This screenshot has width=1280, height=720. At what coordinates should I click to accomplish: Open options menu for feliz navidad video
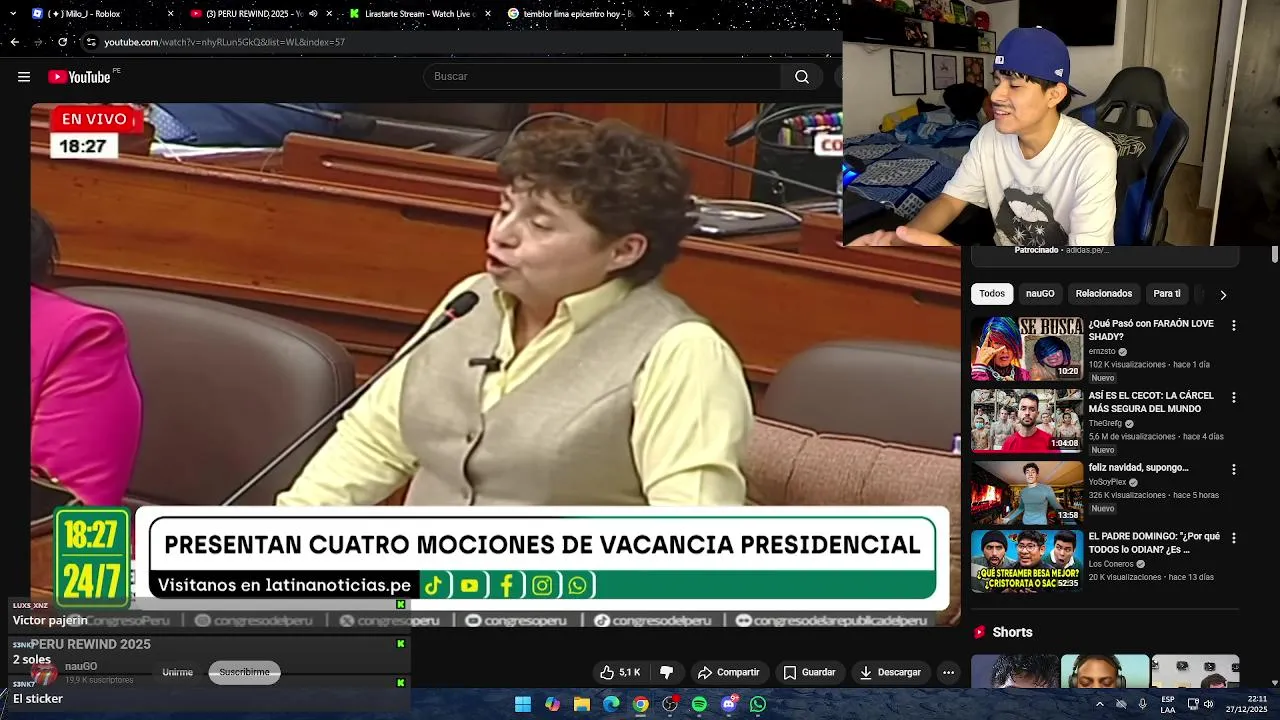1233,470
